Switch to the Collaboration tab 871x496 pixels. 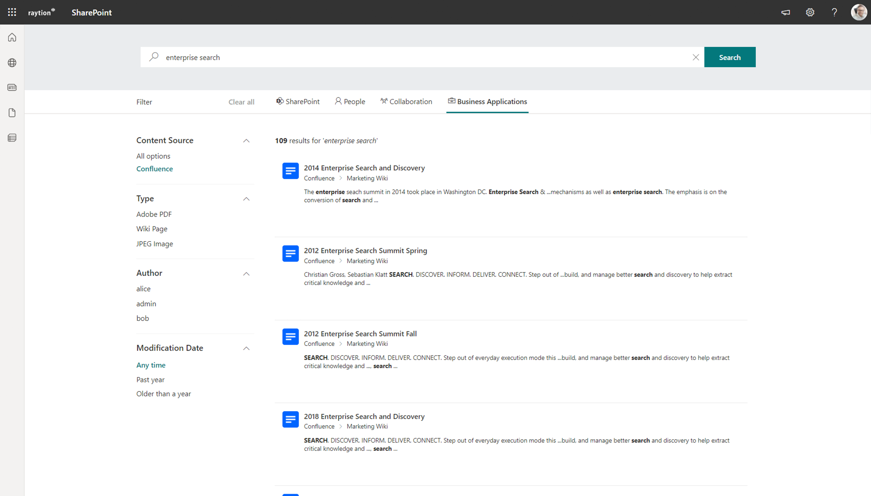tap(406, 102)
